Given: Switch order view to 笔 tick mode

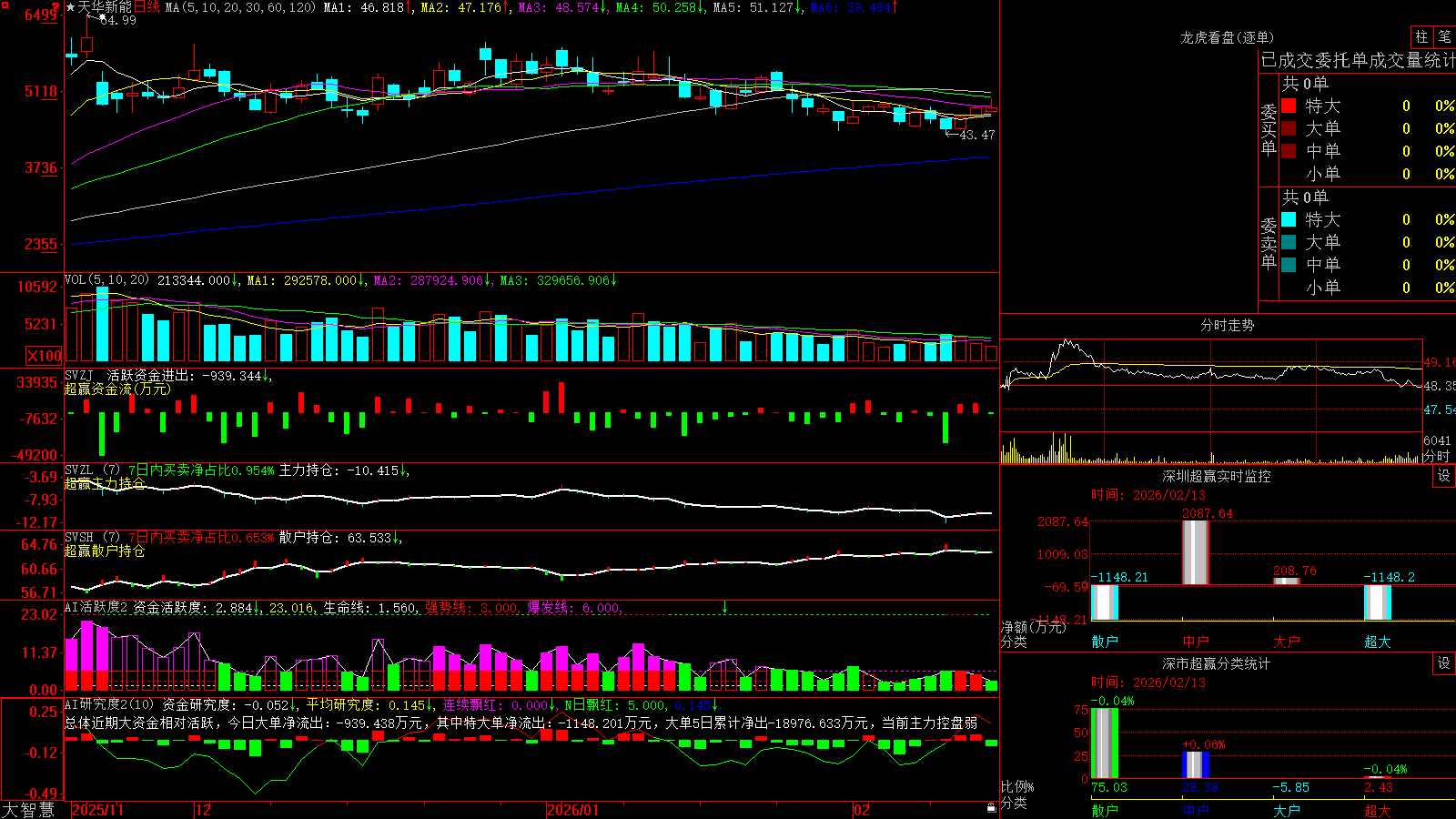Looking at the screenshot, I should (x=1444, y=36).
